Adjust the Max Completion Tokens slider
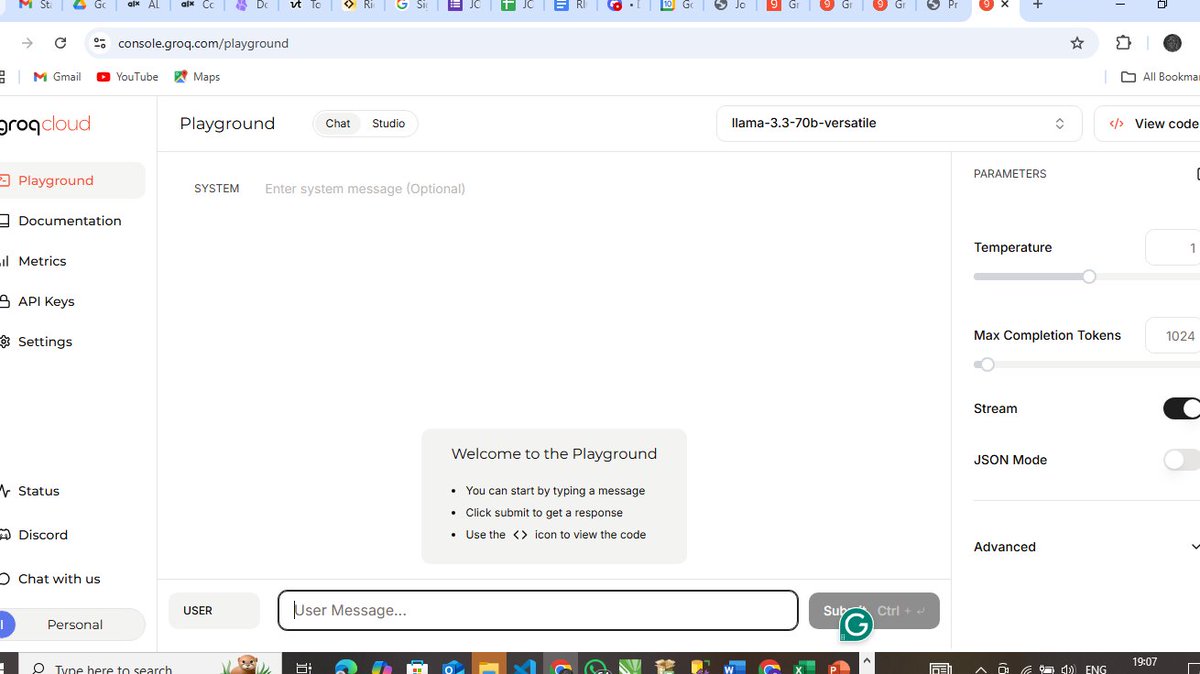 pyautogui.click(x=987, y=365)
